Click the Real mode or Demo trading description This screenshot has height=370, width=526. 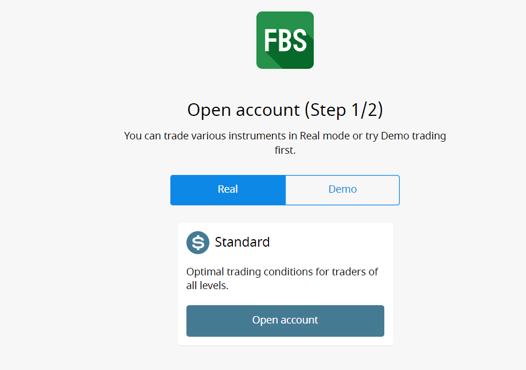(285, 143)
